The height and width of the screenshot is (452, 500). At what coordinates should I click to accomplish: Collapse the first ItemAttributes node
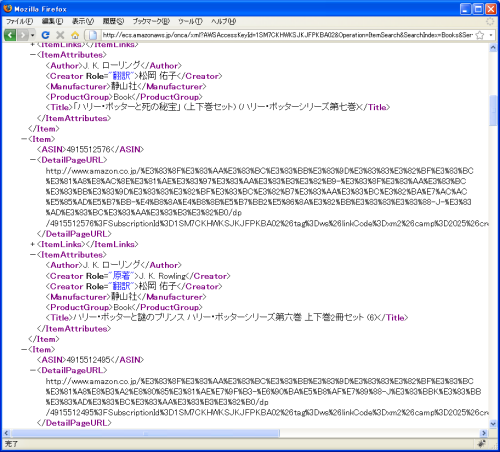pos(32,55)
